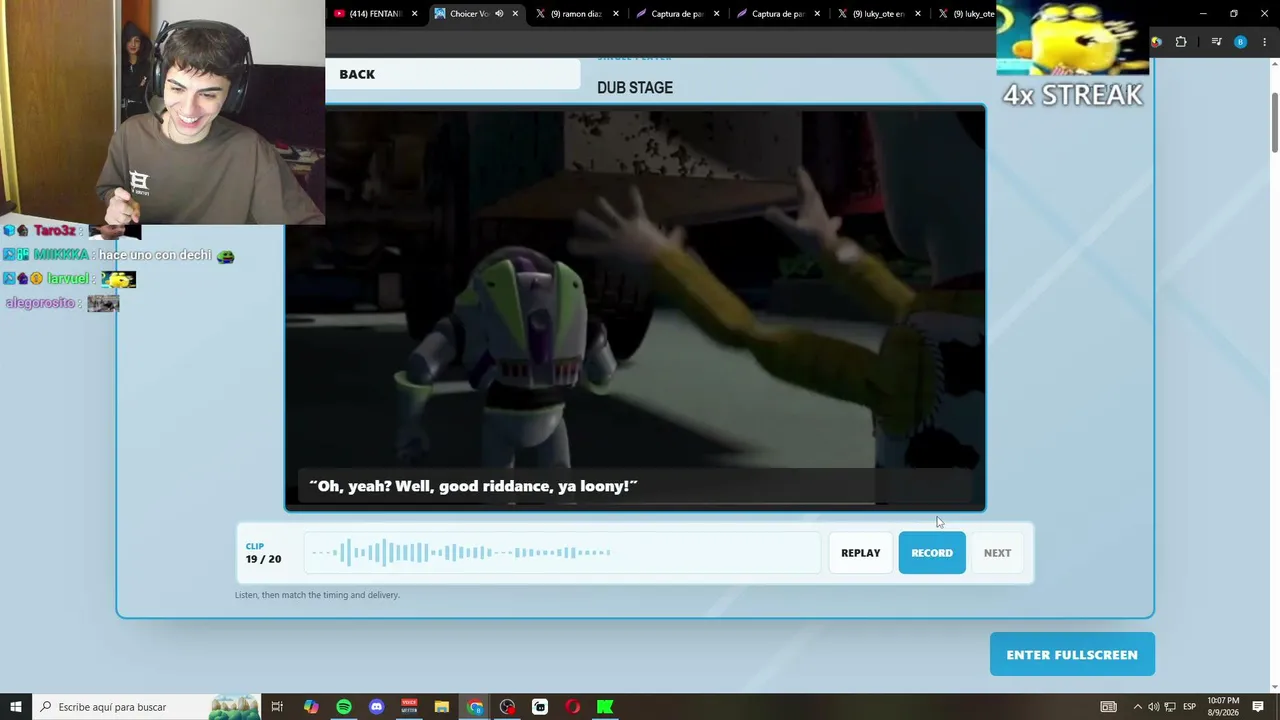
Task: Click the webcam overlay of the streamer
Action: click(162, 112)
